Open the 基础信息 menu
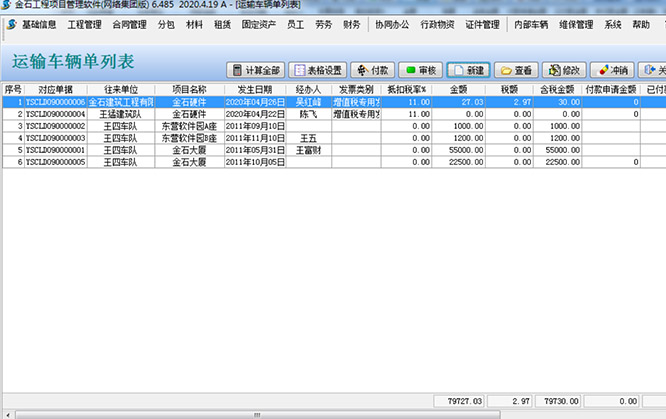Image resolution: width=666 pixels, height=419 pixels. coord(32,25)
